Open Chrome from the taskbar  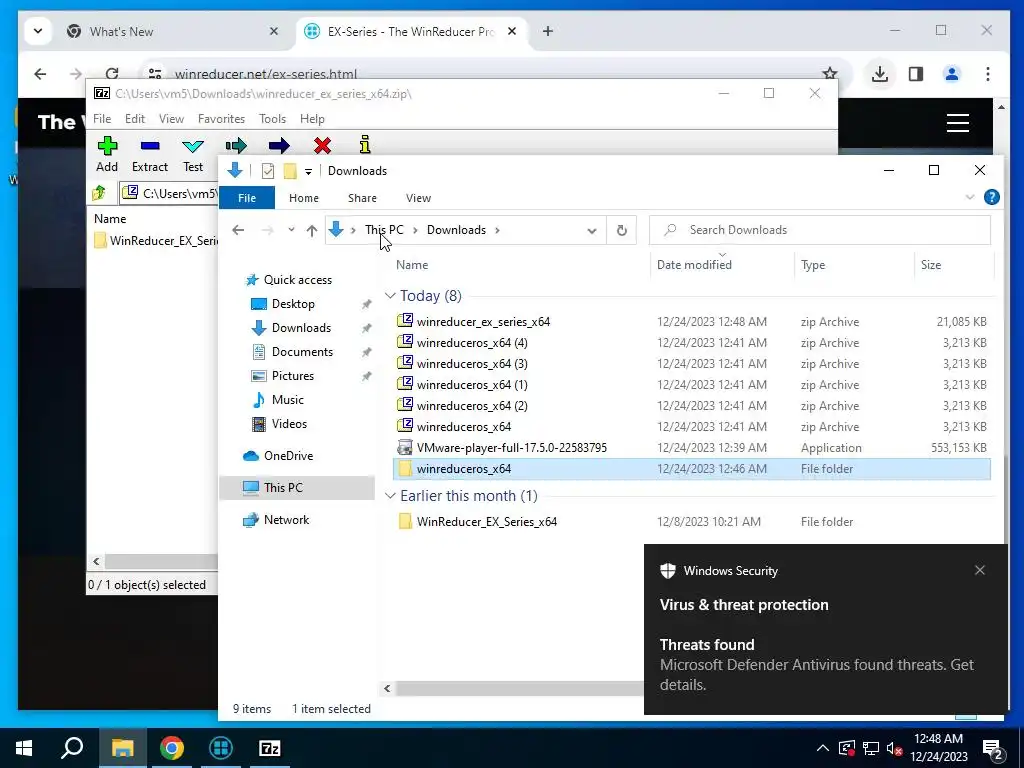[x=172, y=748]
